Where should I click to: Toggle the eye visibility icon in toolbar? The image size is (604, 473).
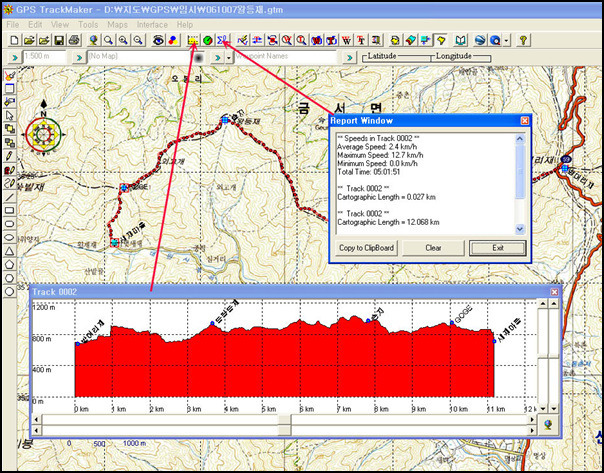click(158, 40)
